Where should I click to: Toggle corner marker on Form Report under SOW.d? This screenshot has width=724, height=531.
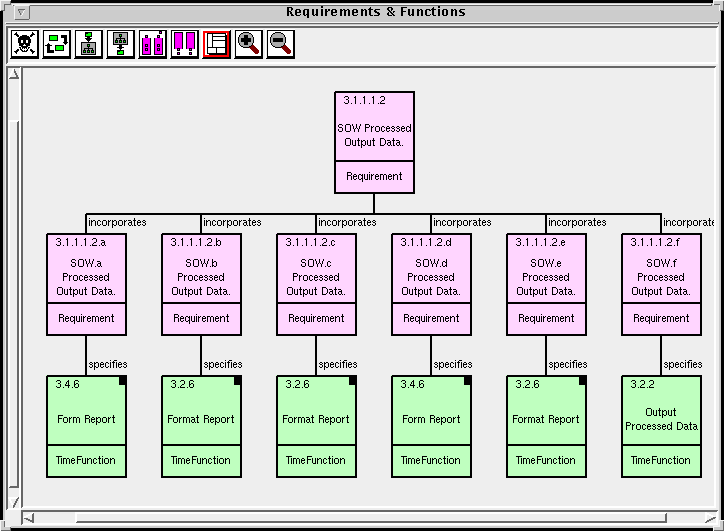[x=468, y=380]
